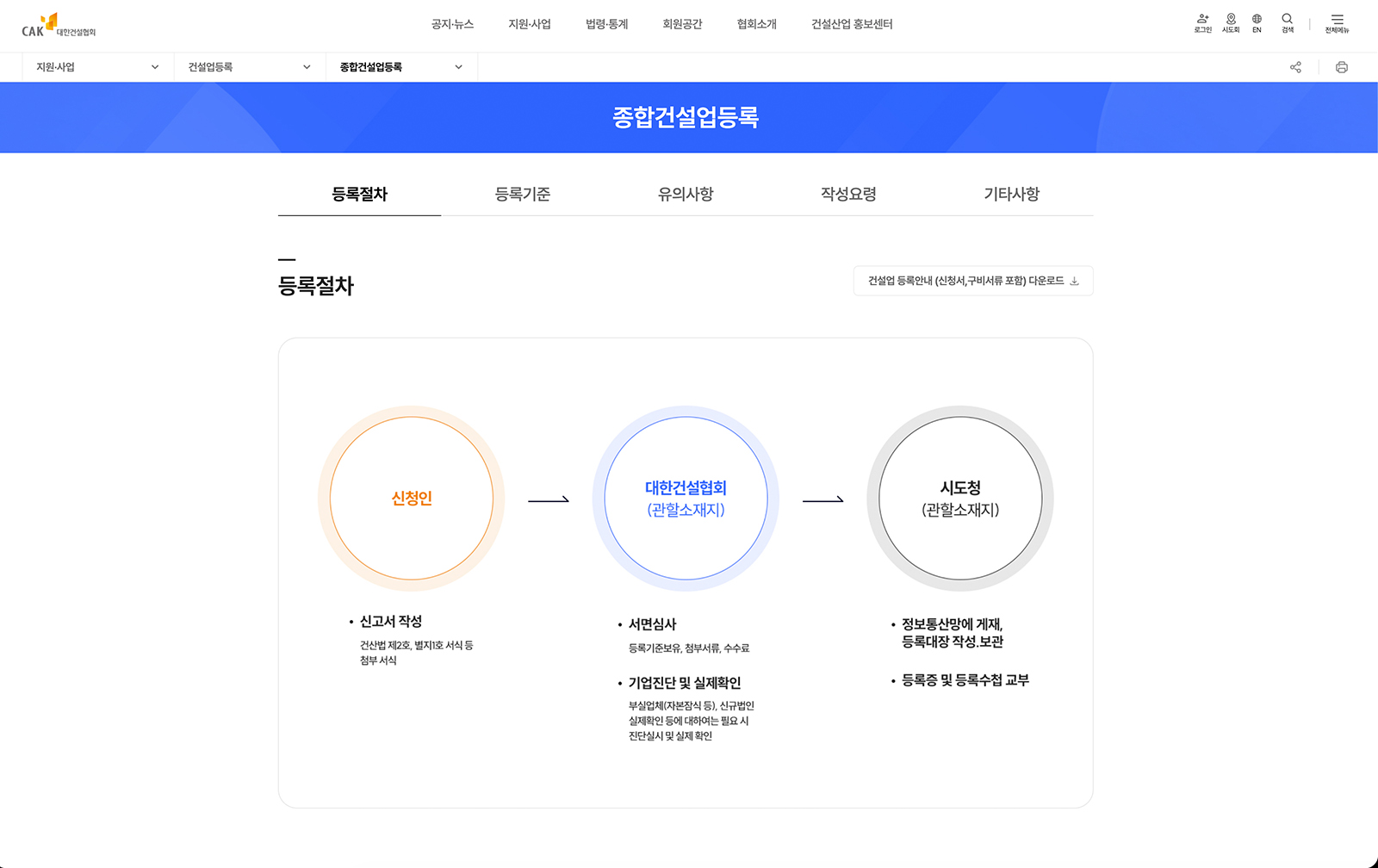1378x868 pixels.
Task: Open the 로그인 icon
Action: coord(1202,23)
